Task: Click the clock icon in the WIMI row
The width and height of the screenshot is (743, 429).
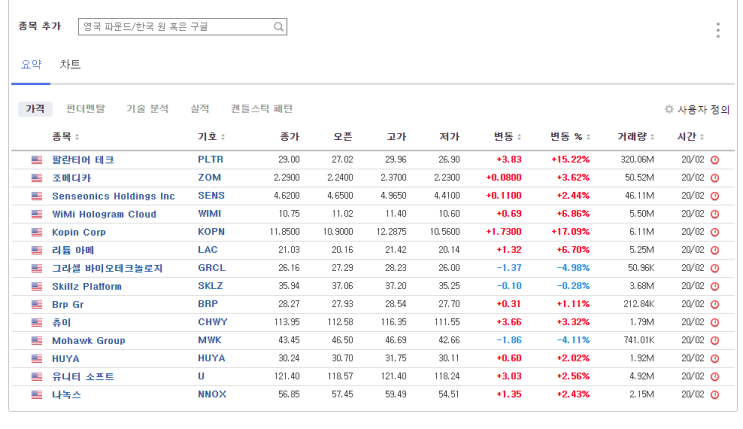Action: (715, 214)
